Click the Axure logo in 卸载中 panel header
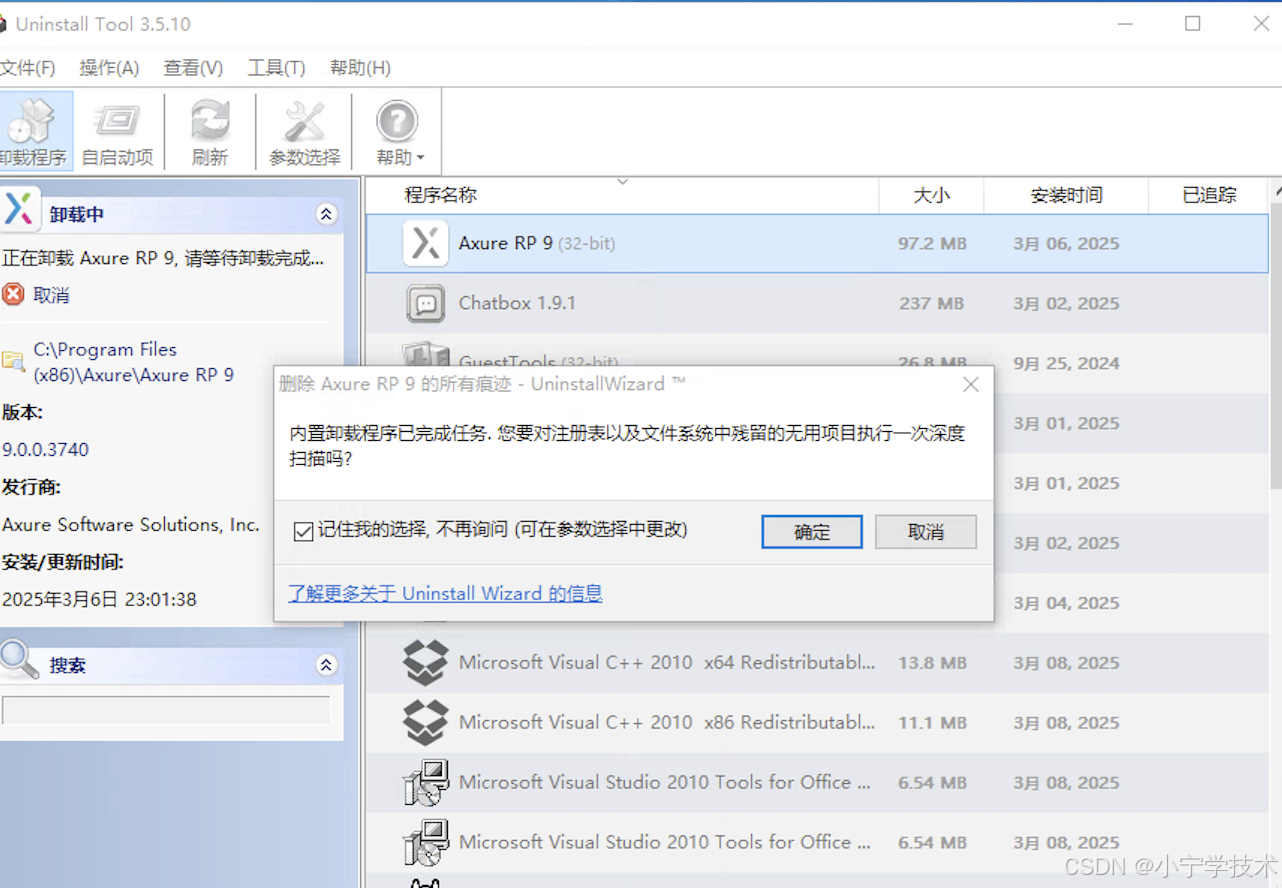Viewport: 1282px width, 888px height. (20, 209)
